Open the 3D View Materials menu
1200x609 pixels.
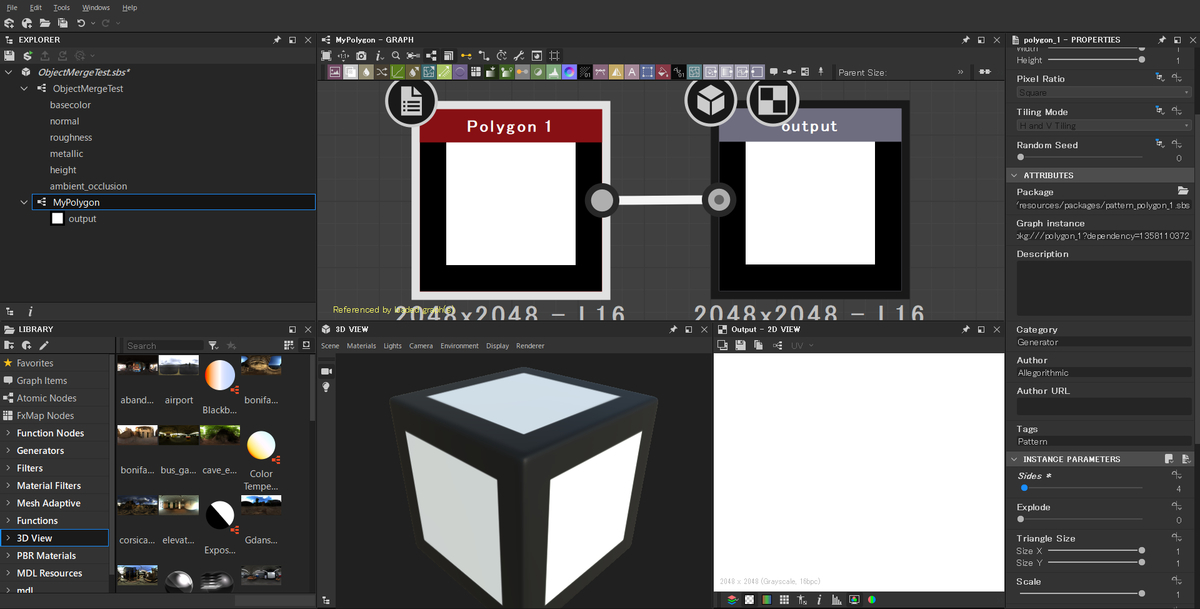361,346
